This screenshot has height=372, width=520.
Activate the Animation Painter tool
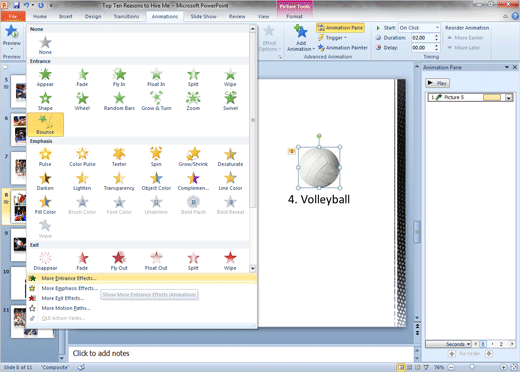pyautogui.click(x=343, y=48)
